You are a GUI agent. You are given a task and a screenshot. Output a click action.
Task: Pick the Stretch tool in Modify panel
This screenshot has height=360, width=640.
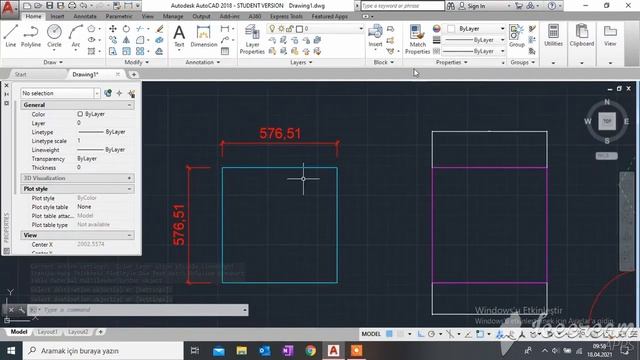pyautogui.click(x=113, y=51)
